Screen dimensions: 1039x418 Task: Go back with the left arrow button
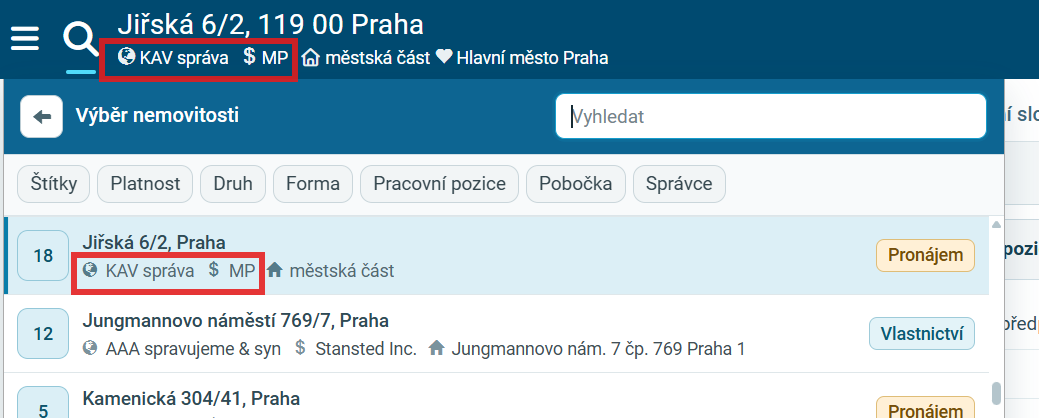[x=42, y=117]
